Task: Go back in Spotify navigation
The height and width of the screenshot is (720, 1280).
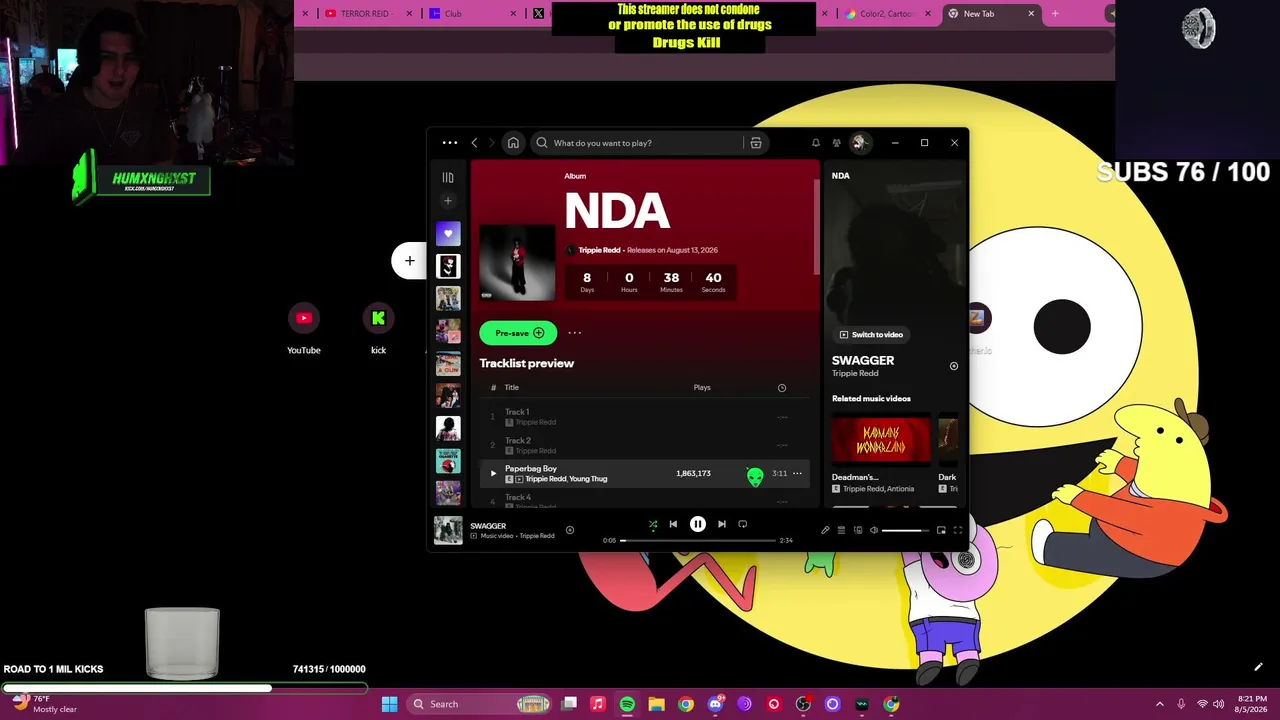Action: [475, 143]
